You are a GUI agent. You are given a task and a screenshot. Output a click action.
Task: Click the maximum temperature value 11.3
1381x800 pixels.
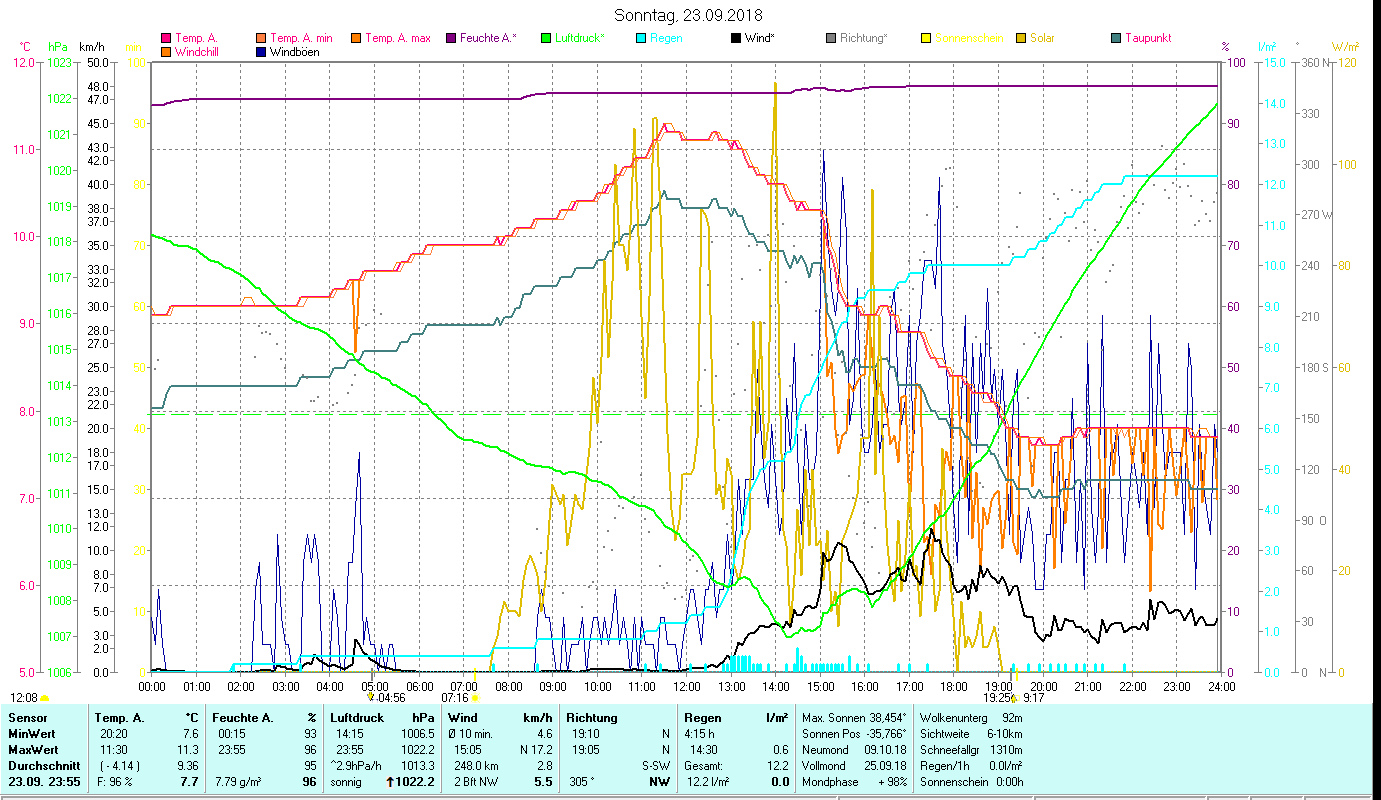click(190, 750)
